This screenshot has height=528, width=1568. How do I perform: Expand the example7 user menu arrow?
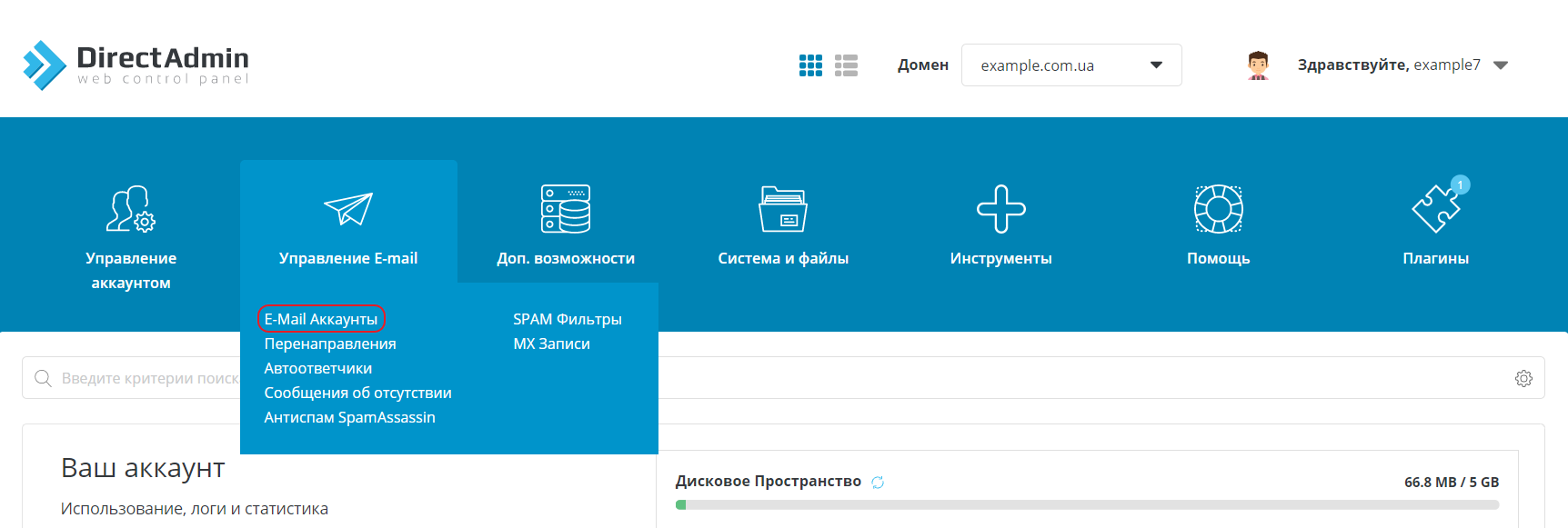pyautogui.click(x=1501, y=65)
